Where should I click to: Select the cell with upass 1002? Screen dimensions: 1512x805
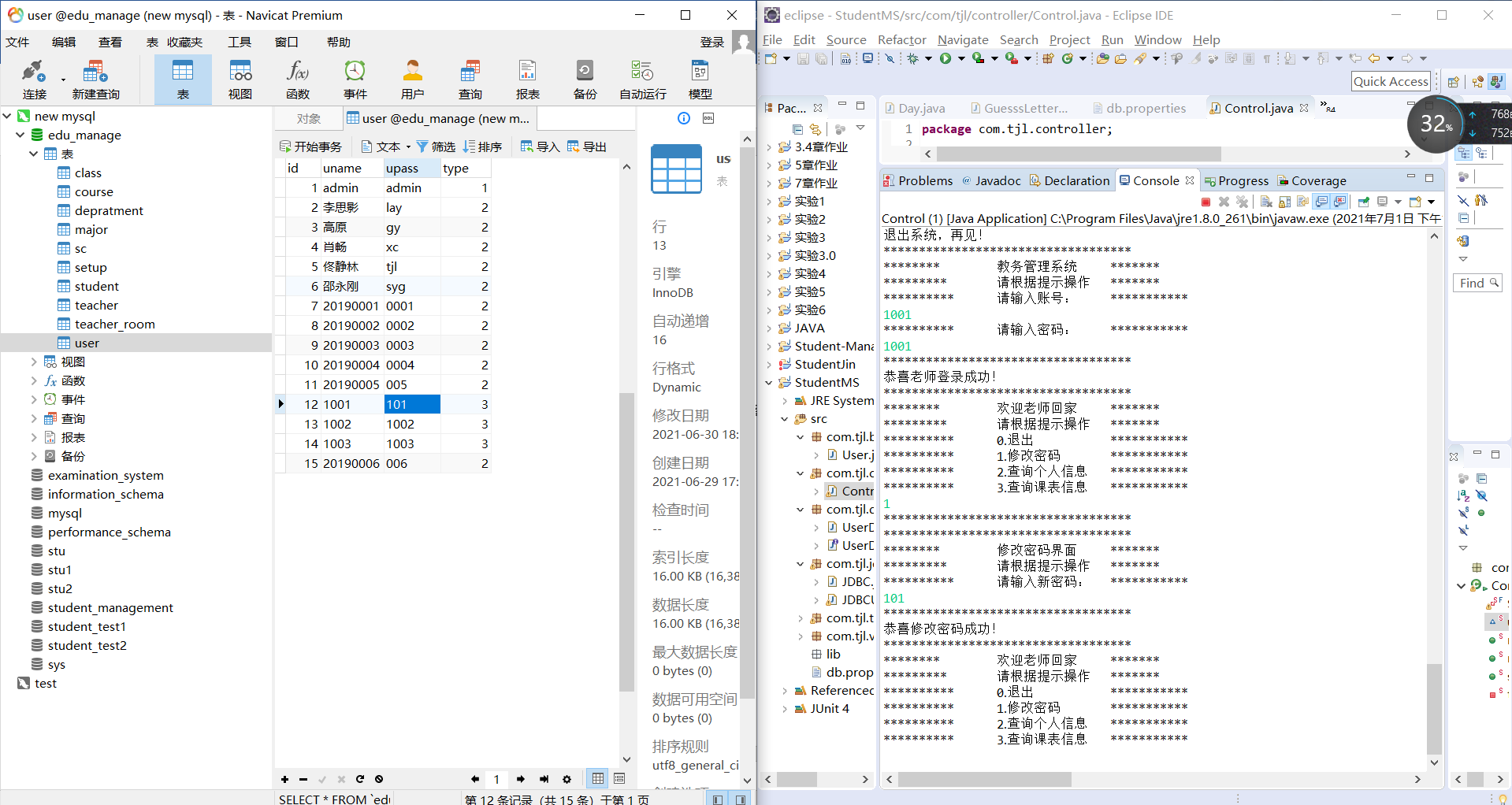[x=411, y=424]
